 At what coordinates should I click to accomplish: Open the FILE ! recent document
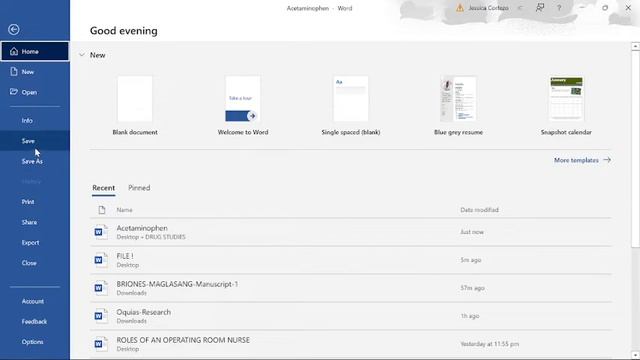point(351,260)
